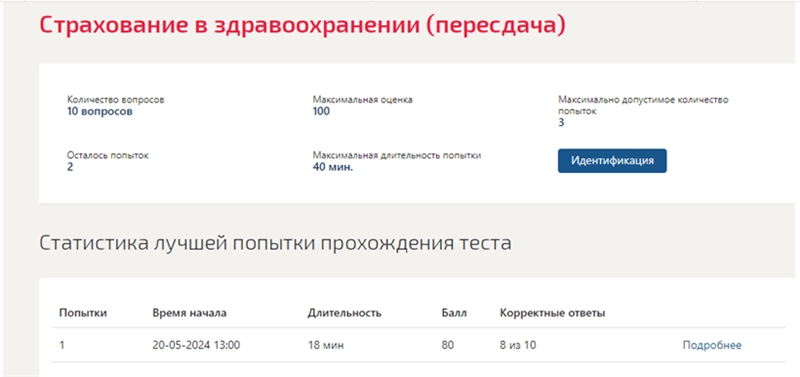
Task: Open the Подробнее link for attempt 1
Action: click(x=712, y=345)
